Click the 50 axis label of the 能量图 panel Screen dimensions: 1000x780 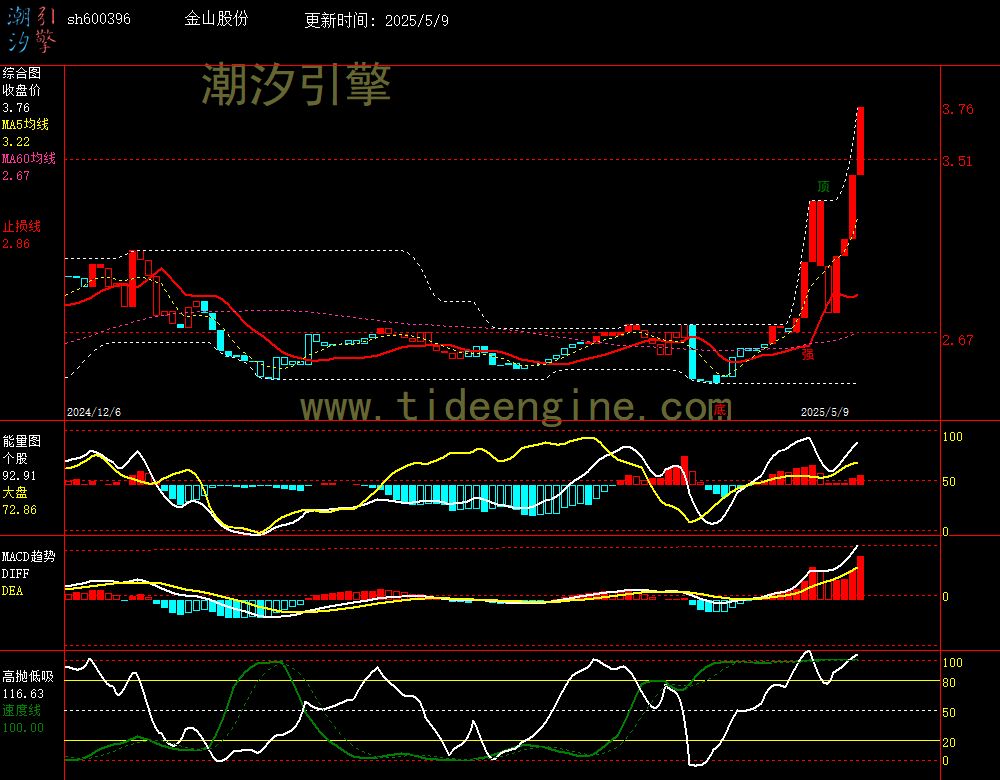coord(949,482)
